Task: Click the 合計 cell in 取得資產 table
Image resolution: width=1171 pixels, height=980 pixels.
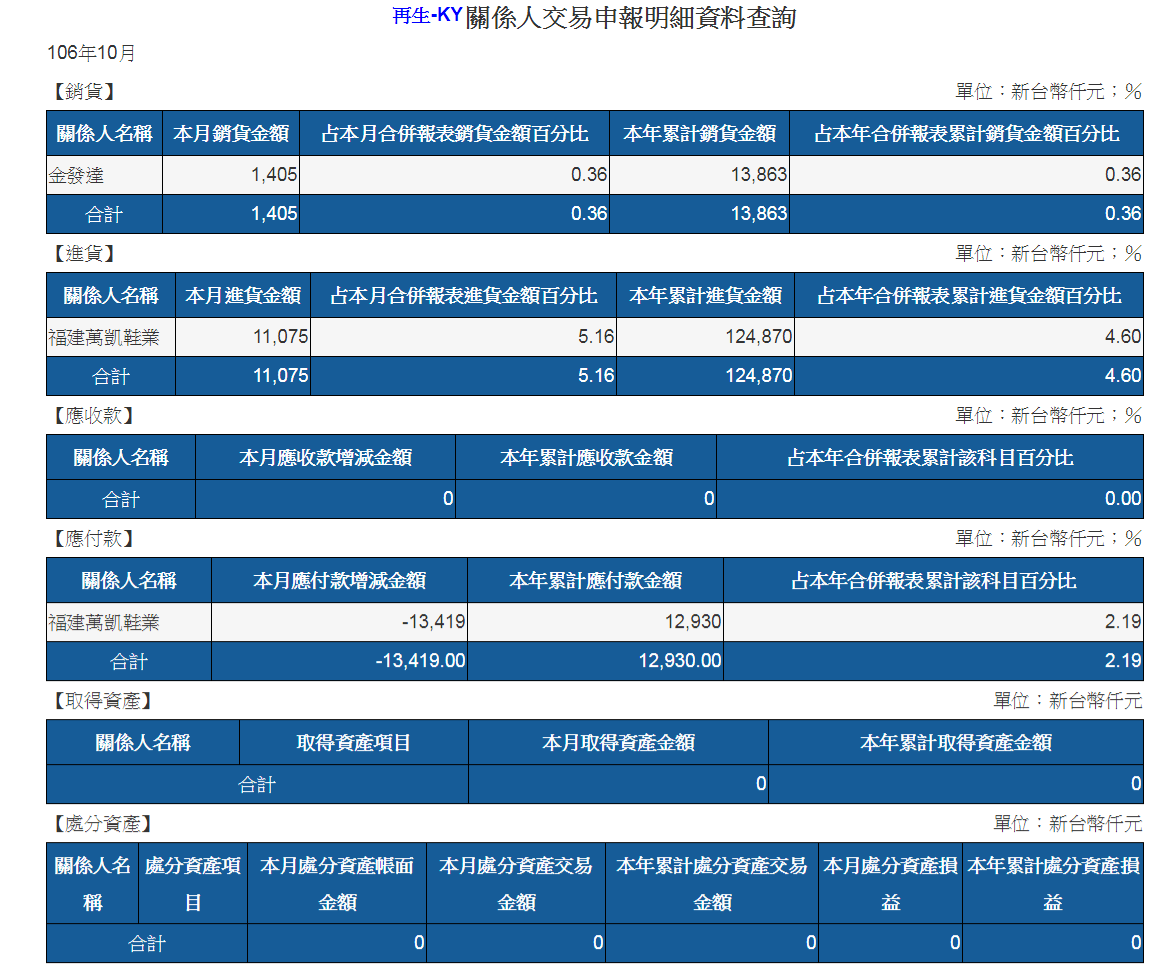Action: point(257,785)
